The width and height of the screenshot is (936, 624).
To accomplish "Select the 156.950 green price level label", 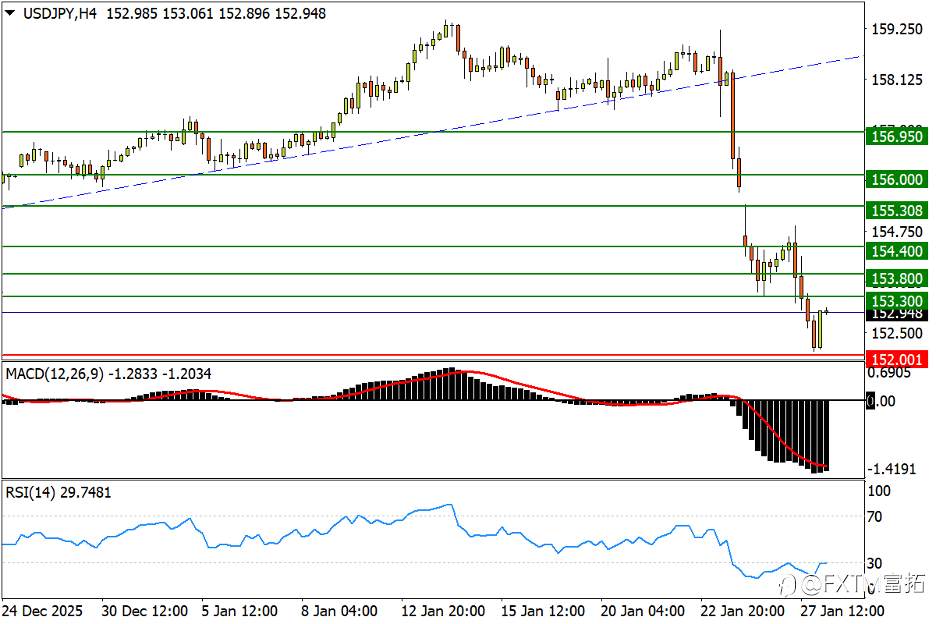I will pyautogui.click(x=897, y=137).
